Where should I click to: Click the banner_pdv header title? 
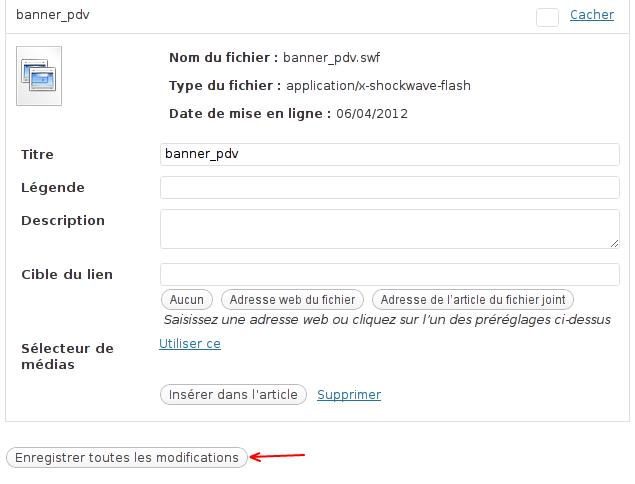[x=53, y=16]
